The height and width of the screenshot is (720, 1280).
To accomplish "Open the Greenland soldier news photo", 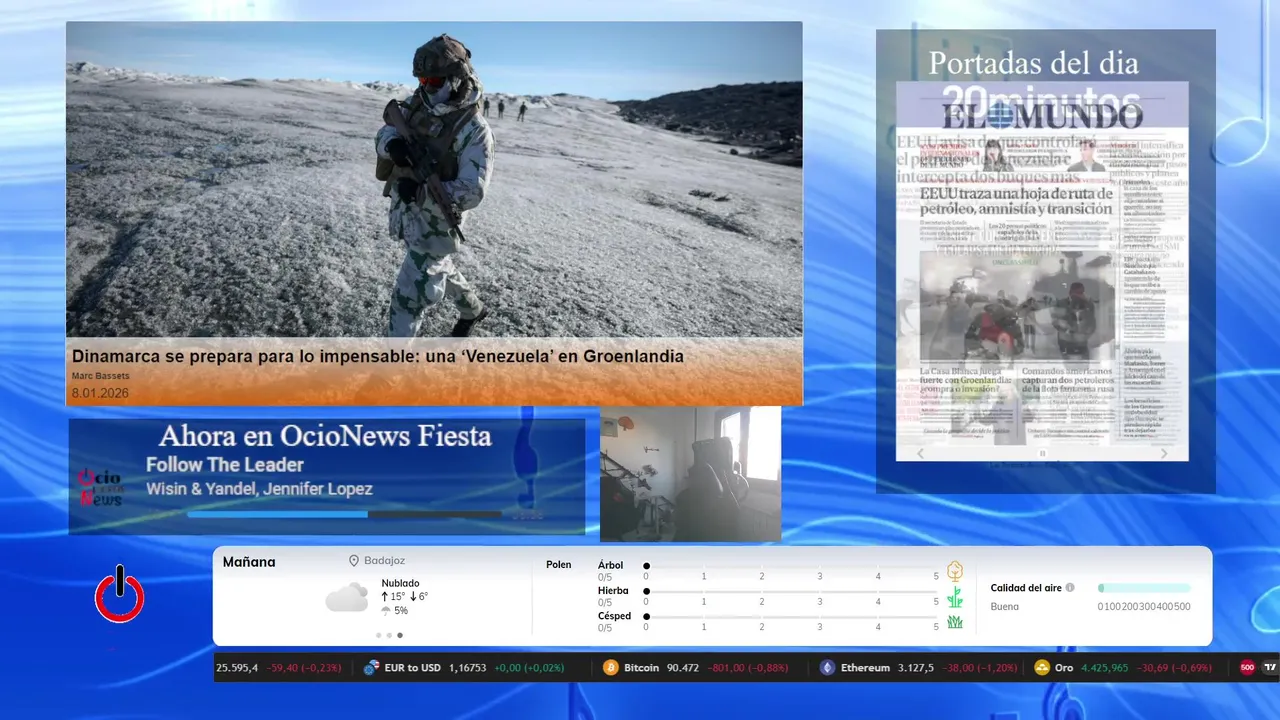I will [434, 180].
